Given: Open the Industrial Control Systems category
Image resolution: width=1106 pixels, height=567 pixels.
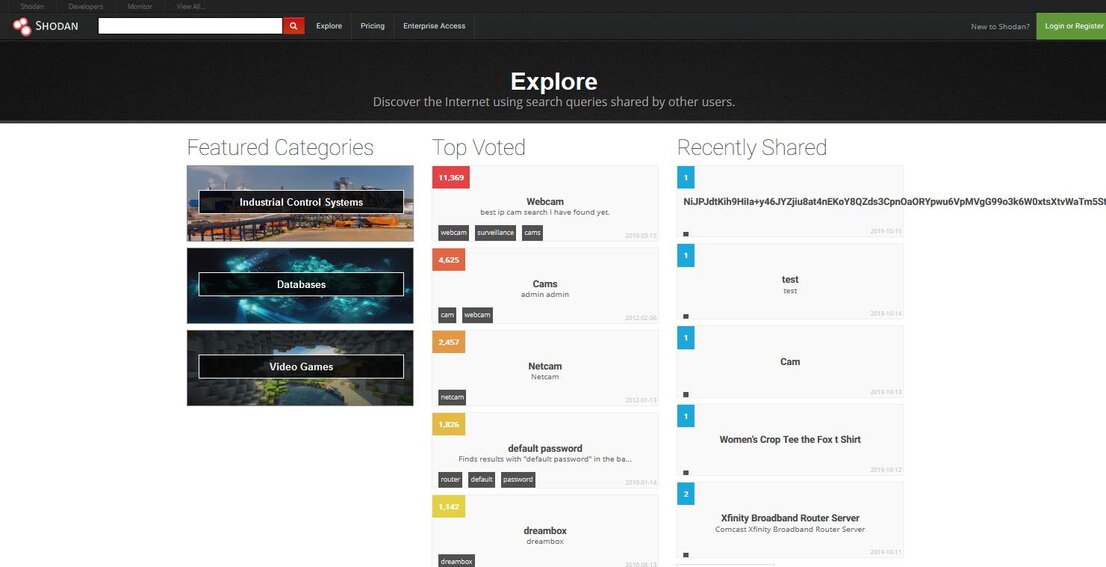Looking at the screenshot, I should (300, 202).
